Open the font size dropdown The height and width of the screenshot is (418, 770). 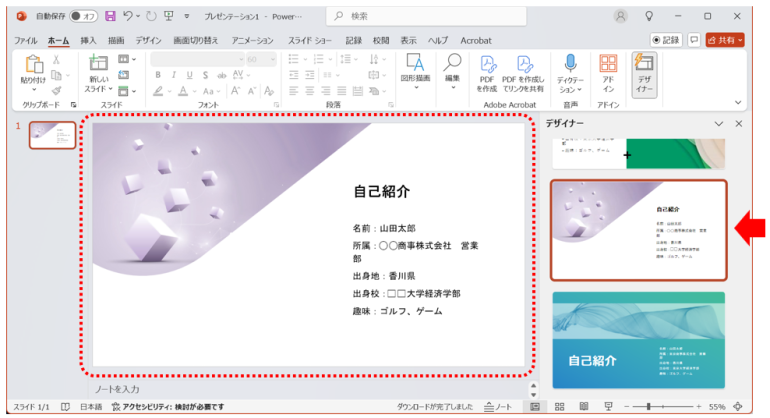pos(273,59)
